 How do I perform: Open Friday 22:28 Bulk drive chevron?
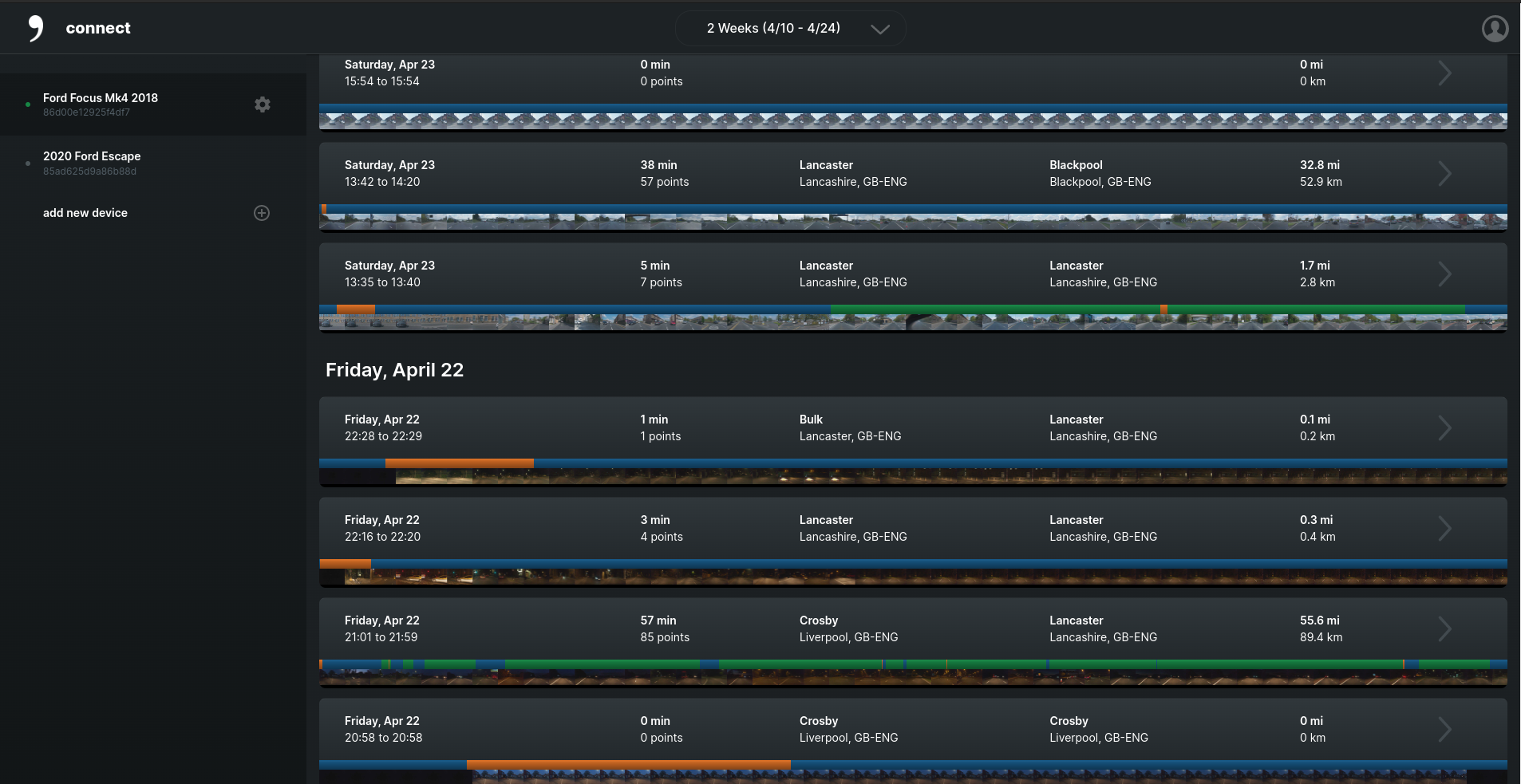[1444, 427]
